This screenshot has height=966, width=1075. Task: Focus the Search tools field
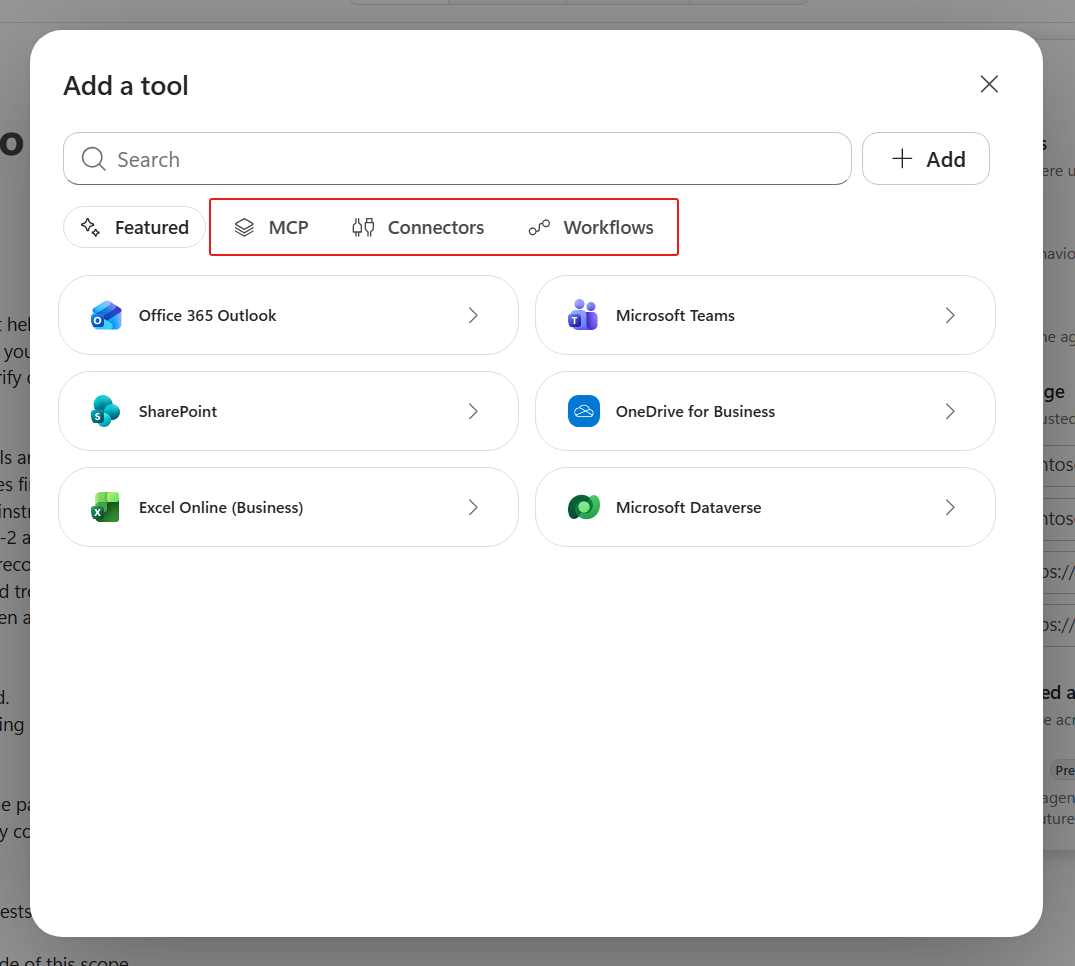(457, 158)
